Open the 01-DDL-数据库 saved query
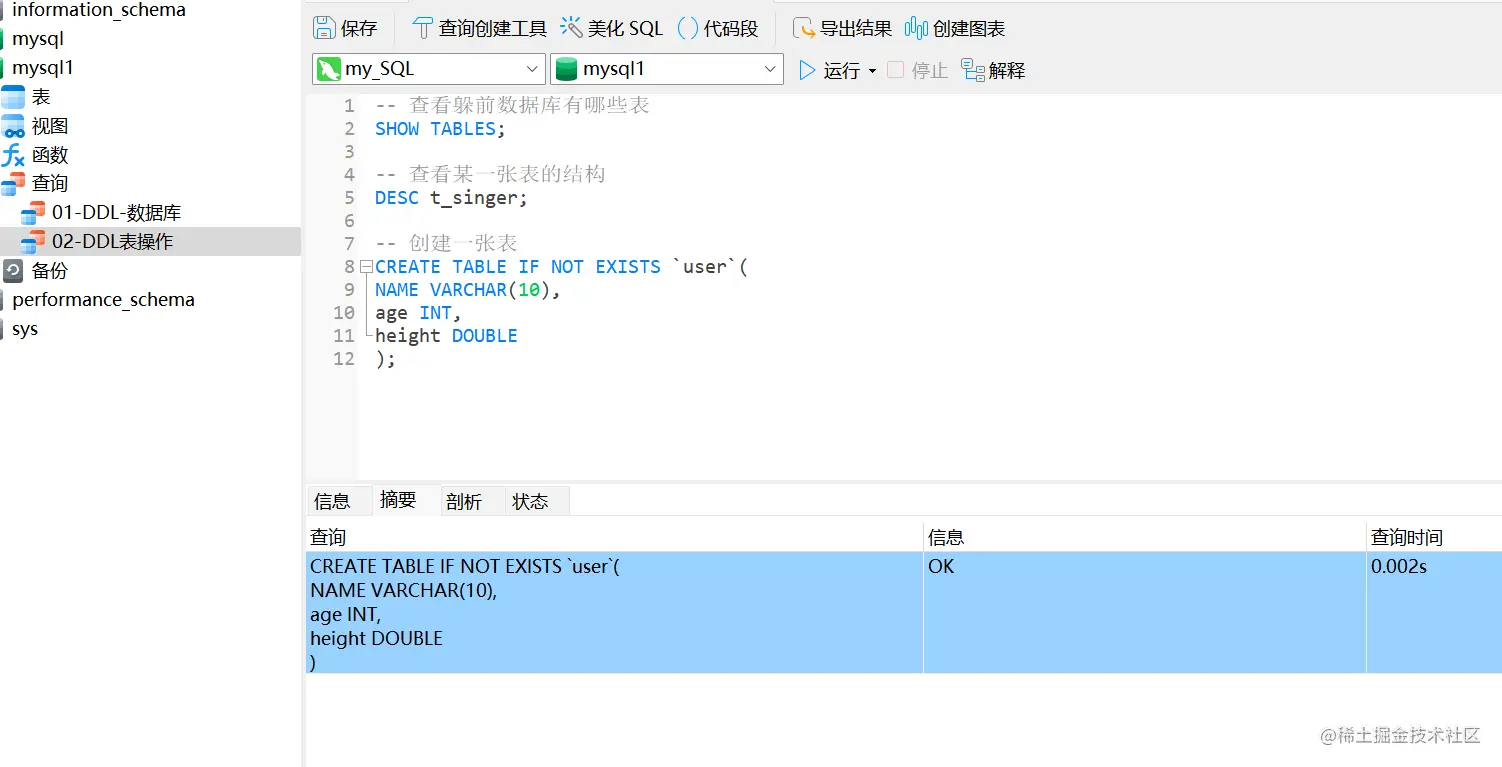The height and width of the screenshot is (767, 1502). click(117, 212)
